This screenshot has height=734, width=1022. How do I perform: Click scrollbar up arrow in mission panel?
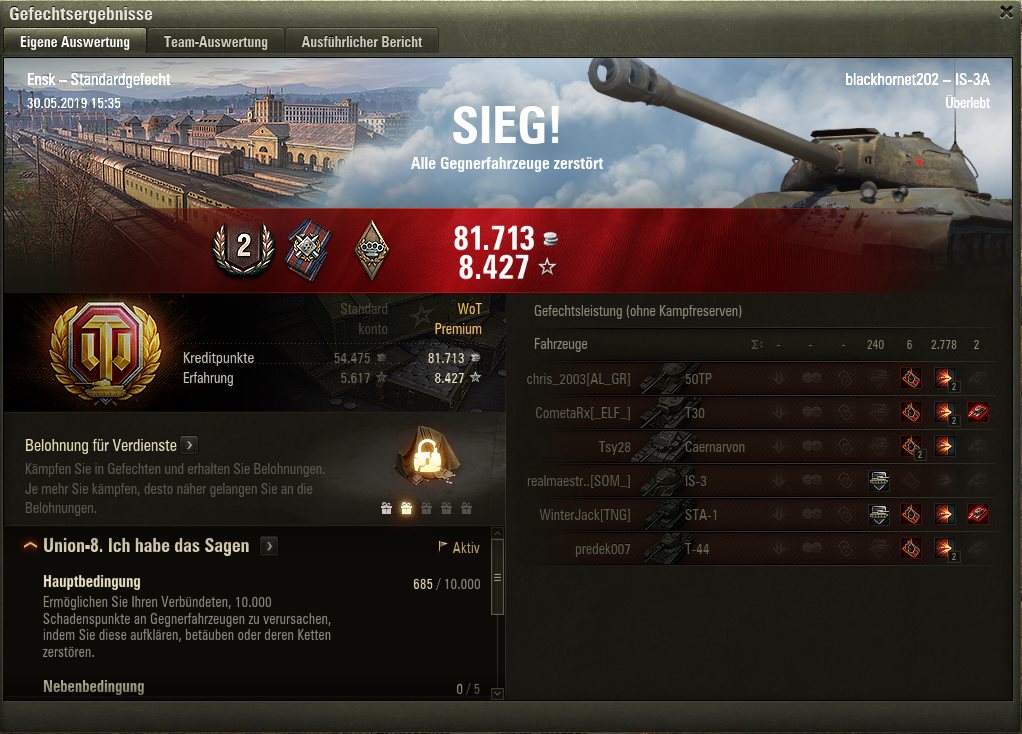point(497,534)
